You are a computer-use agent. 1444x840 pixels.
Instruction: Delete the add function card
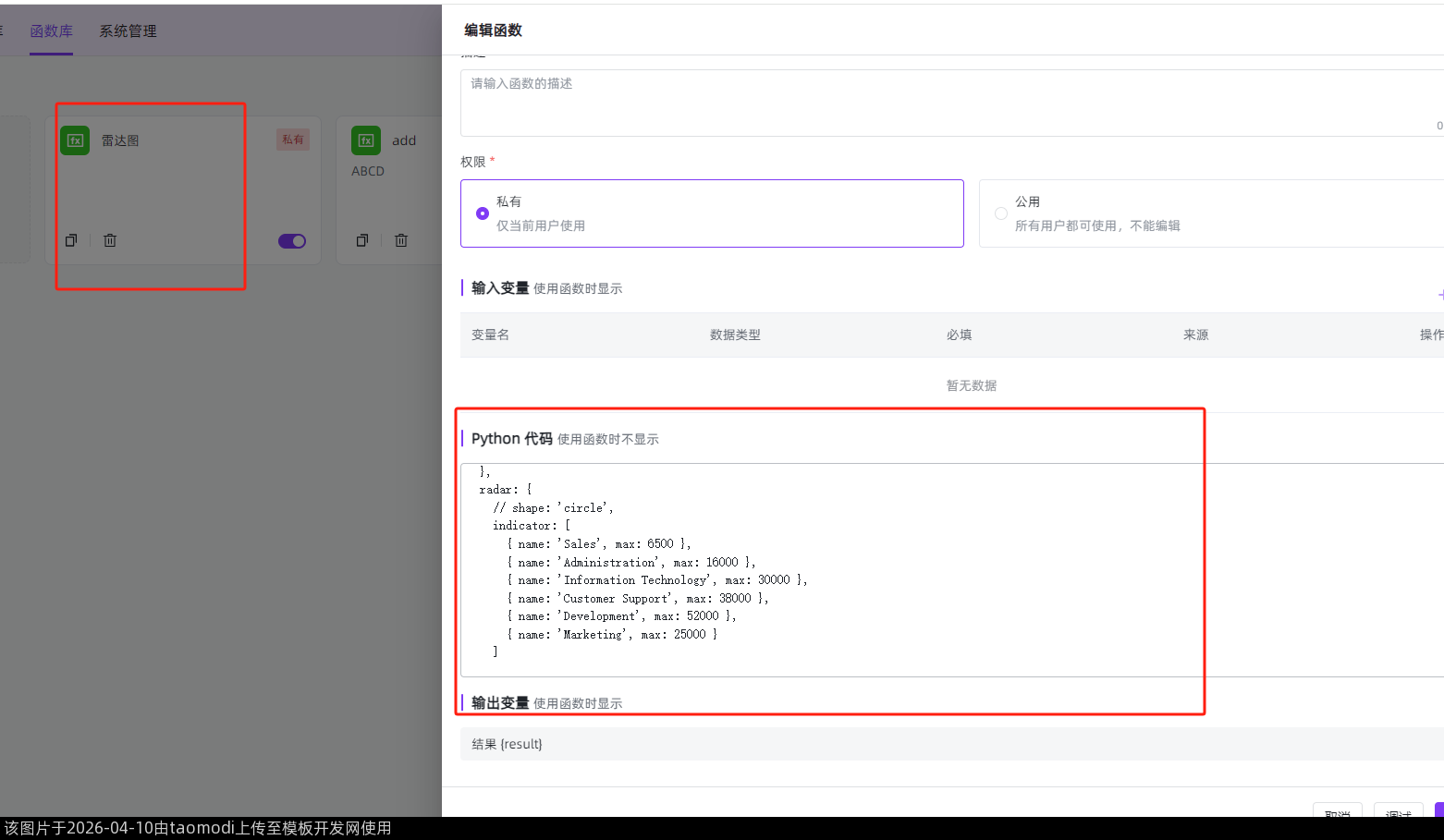pos(401,240)
